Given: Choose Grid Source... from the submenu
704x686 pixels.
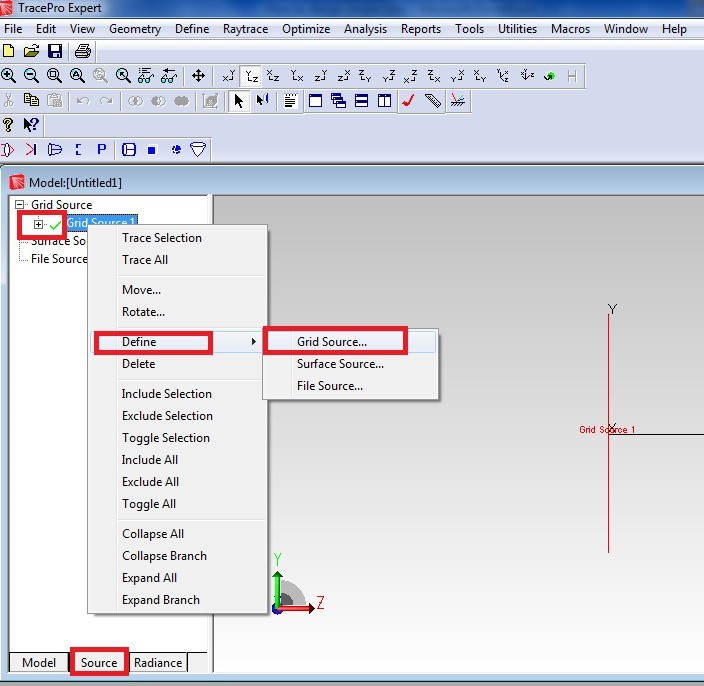Looking at the screenshot, I should tap(332, 342).
